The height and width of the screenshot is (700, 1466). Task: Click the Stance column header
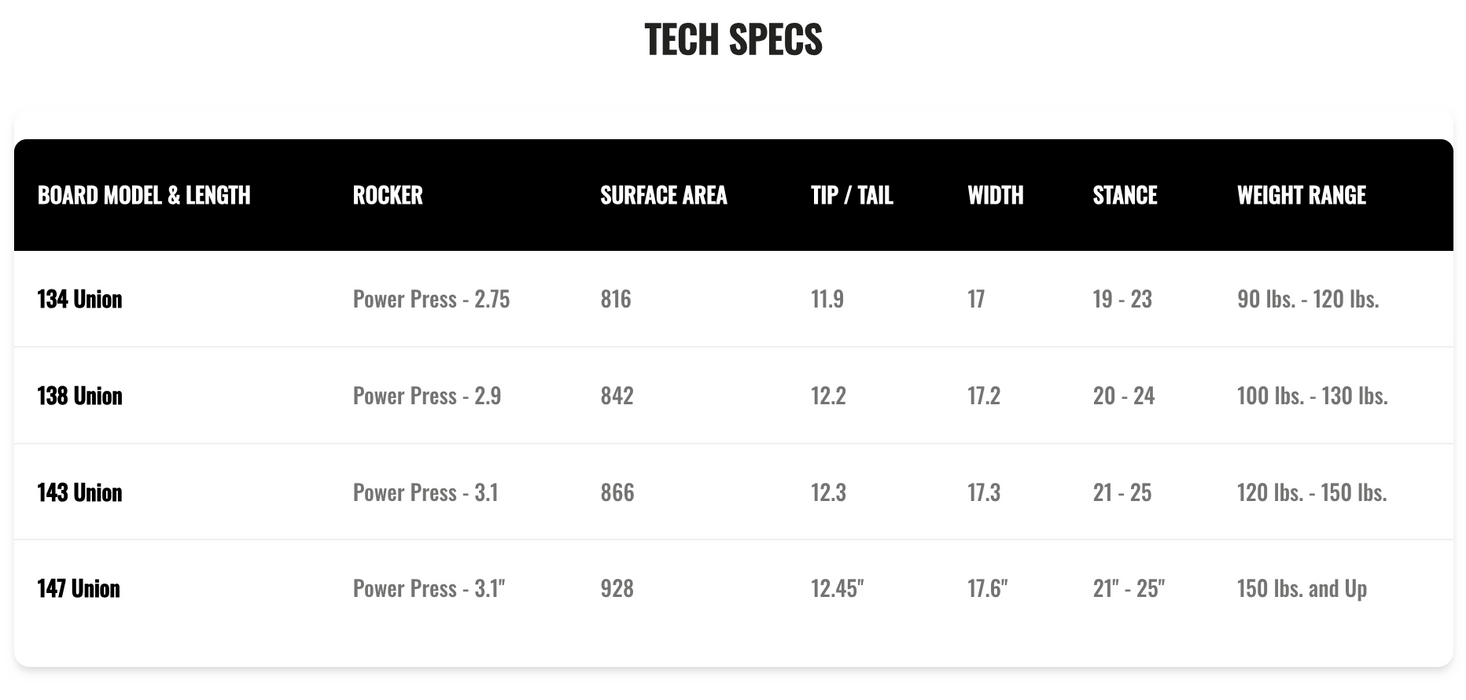pos(1124,195)
